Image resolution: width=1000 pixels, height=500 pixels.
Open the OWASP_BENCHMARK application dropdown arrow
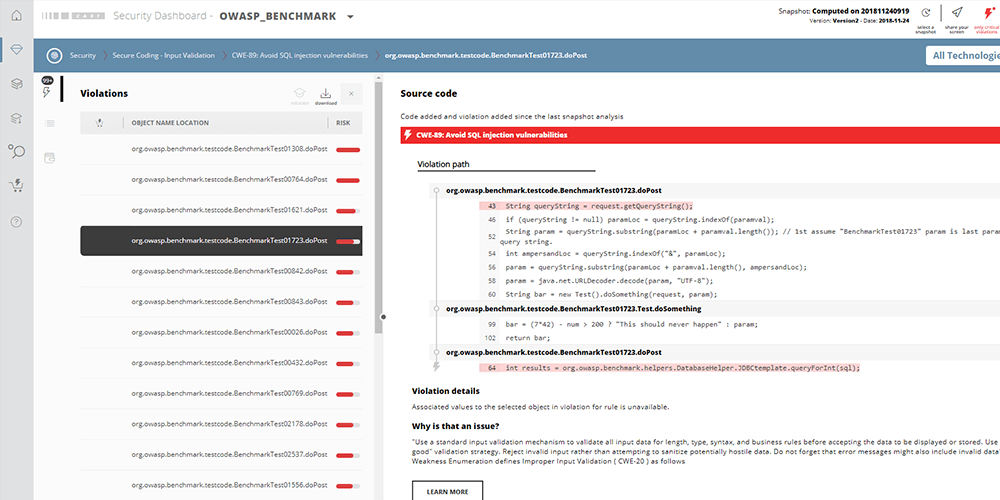point(350,17)
